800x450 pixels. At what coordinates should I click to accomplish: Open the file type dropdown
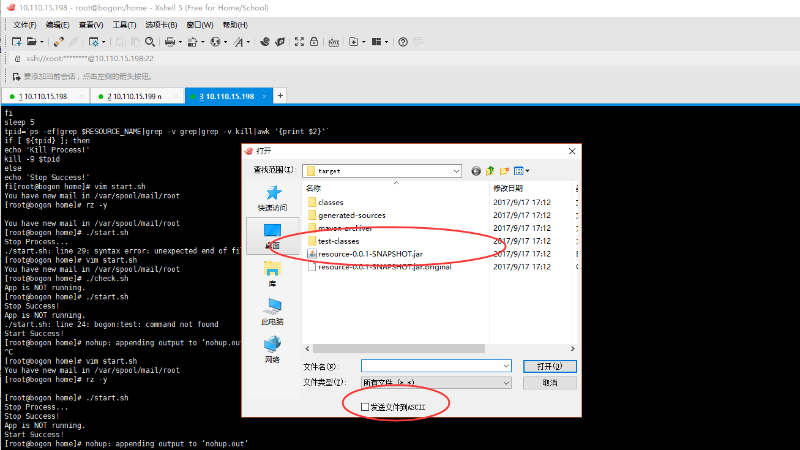(x=506, y=382)
